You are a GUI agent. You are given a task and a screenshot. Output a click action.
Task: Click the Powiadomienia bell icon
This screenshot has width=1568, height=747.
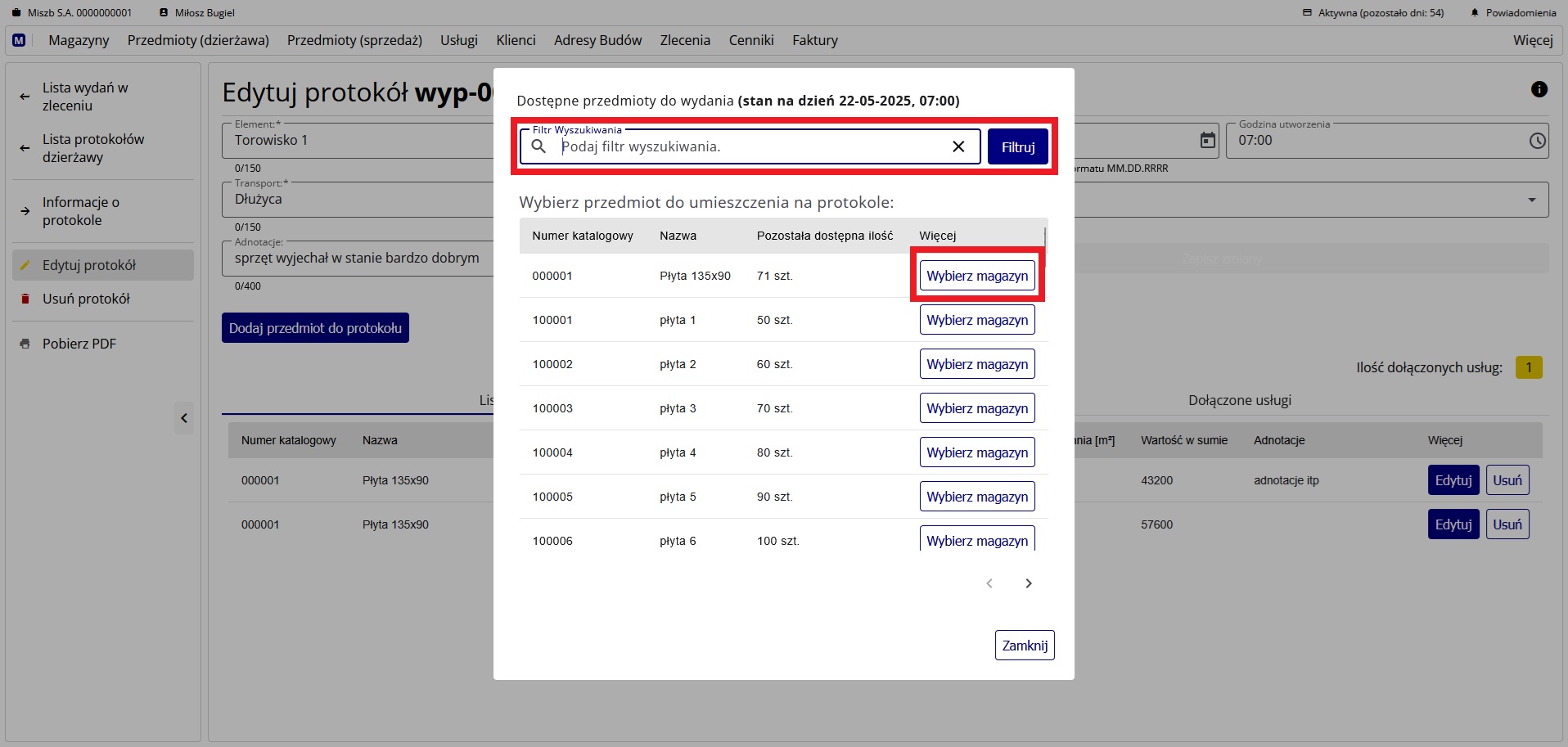click(x=1475, y=13)
